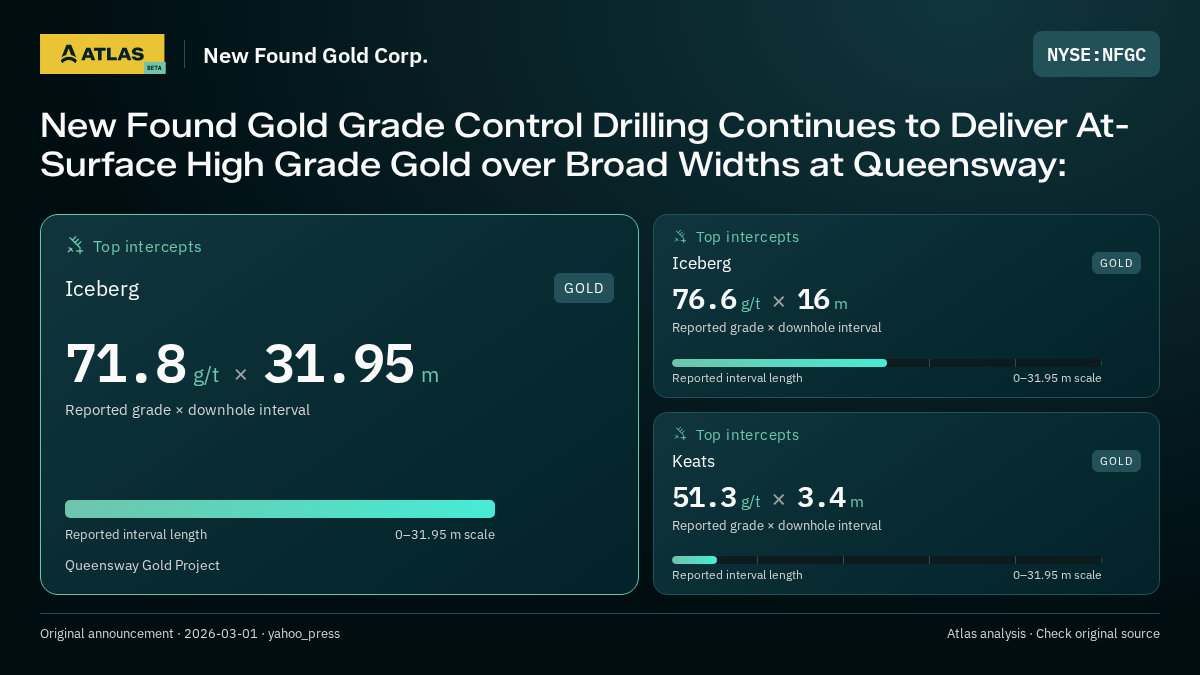Image resolution: width=1200 pixels, height=675 pixels.
Task: Click the drill icon in the large Iceberg card
Action: 75,245
